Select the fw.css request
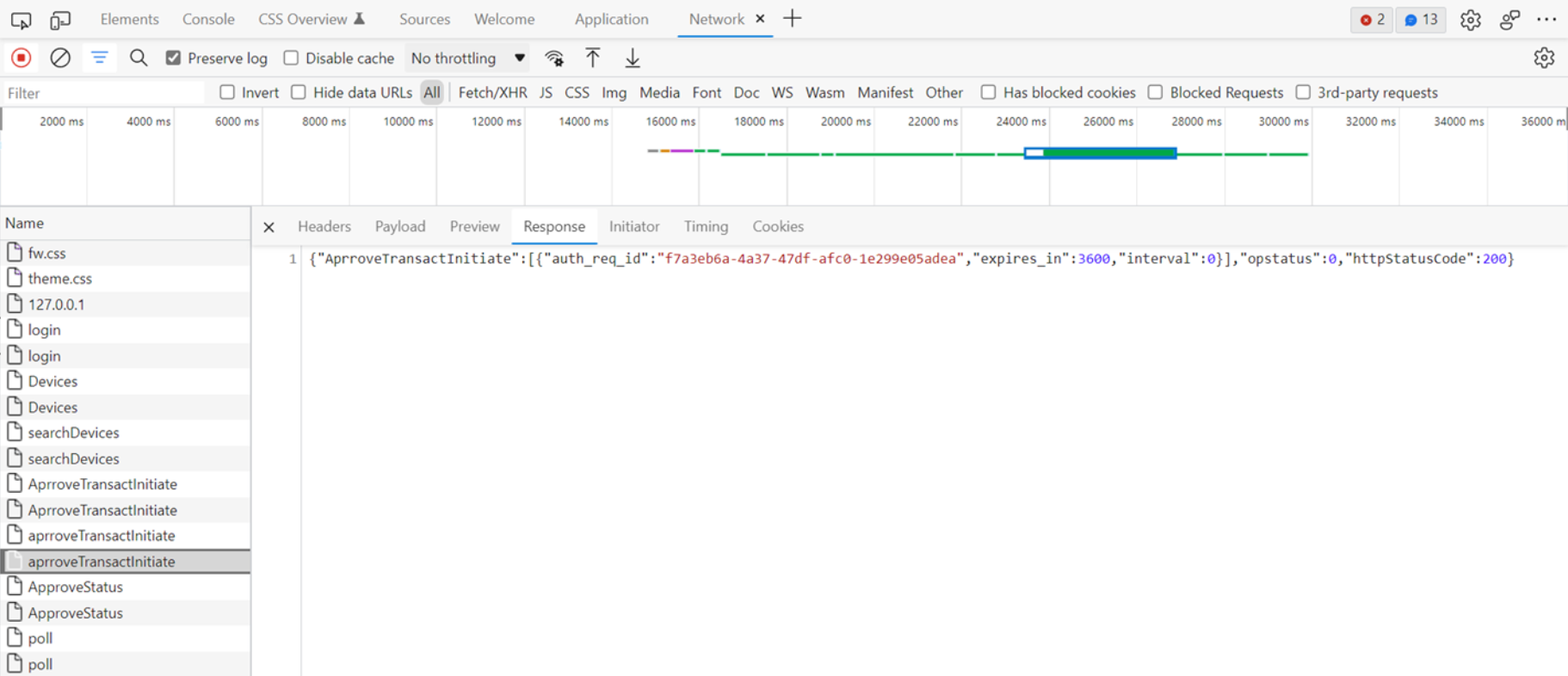 126,253
